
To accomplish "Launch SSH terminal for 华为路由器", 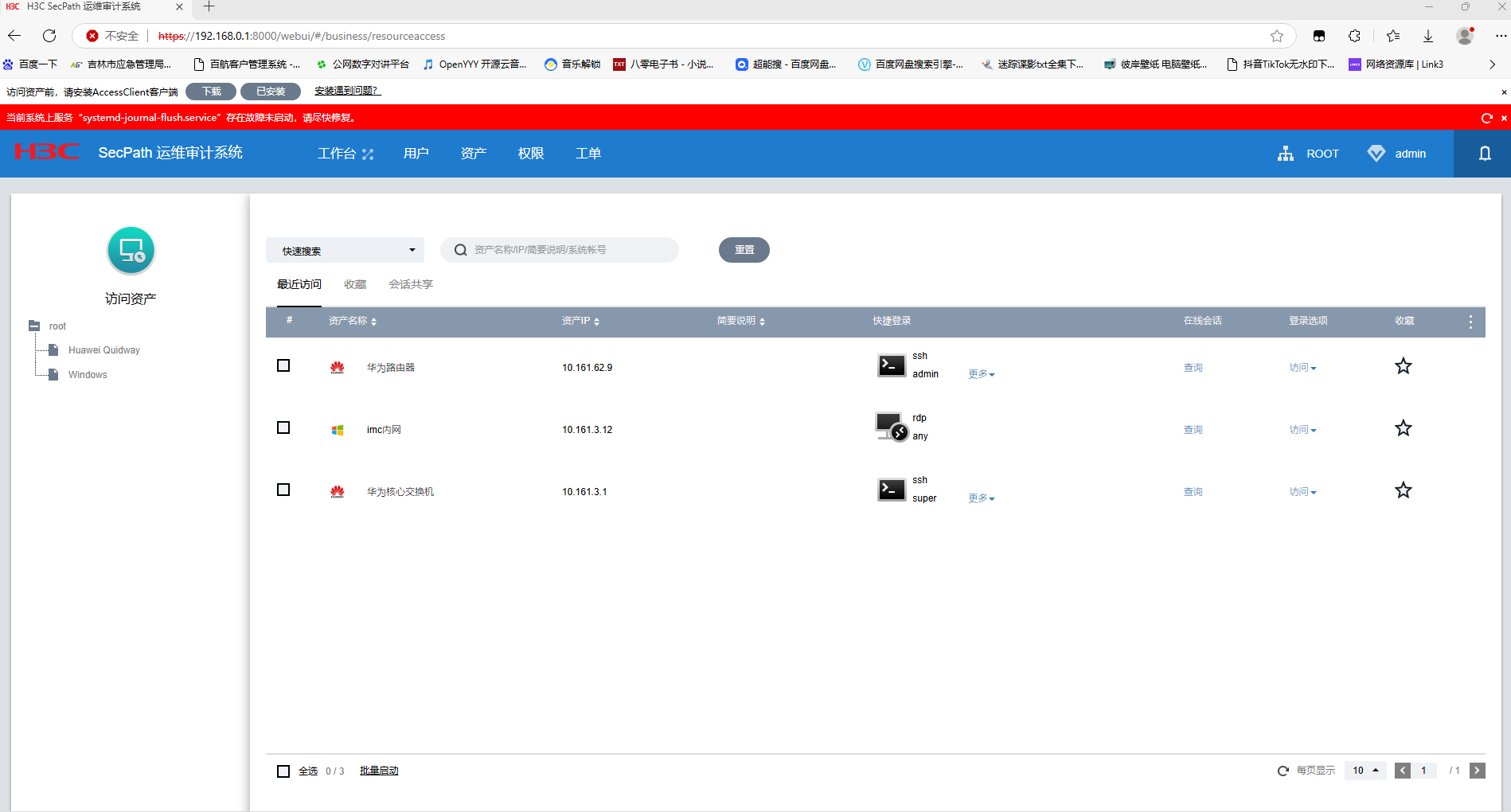I will click(x=892, y=365).
